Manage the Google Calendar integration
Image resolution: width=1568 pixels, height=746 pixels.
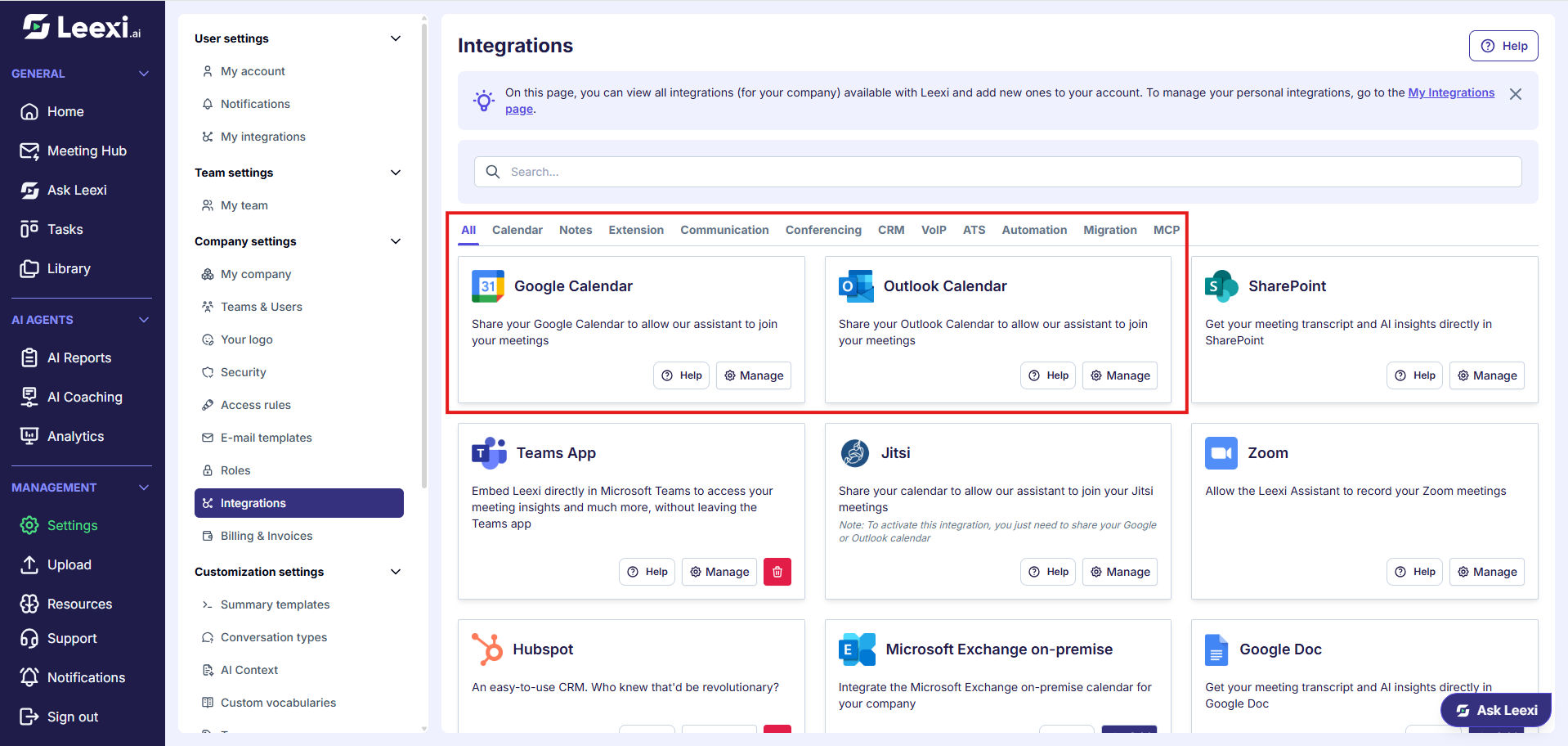[754, 375]
